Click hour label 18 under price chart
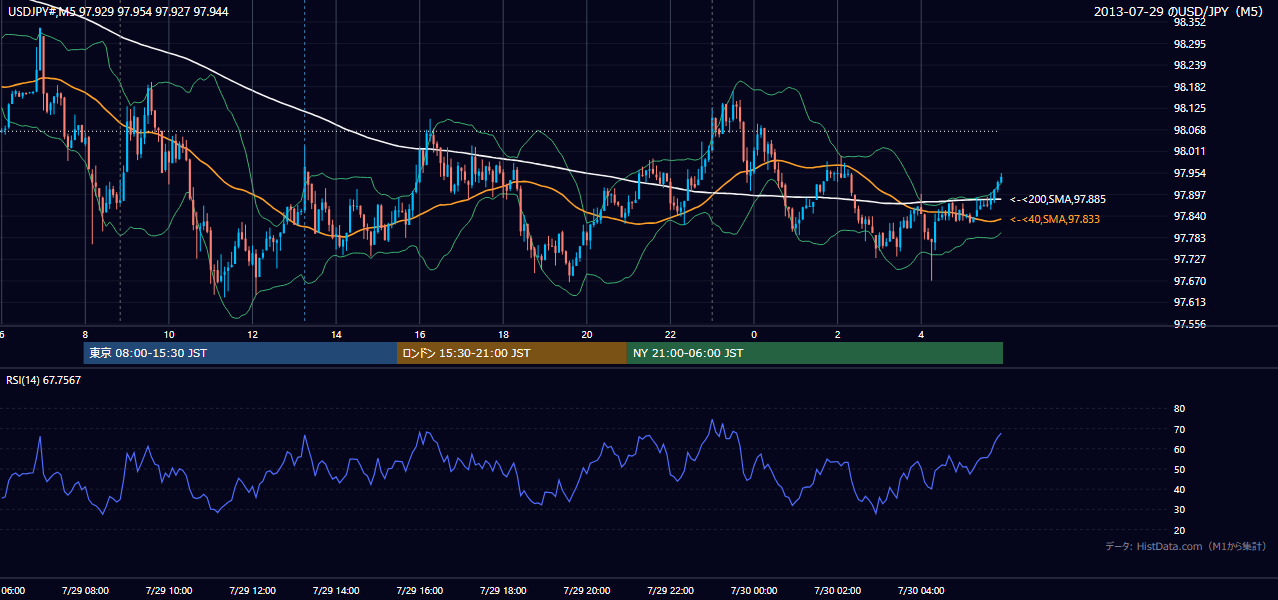This screenshot has height=600, width=1278. pos(503,334)
